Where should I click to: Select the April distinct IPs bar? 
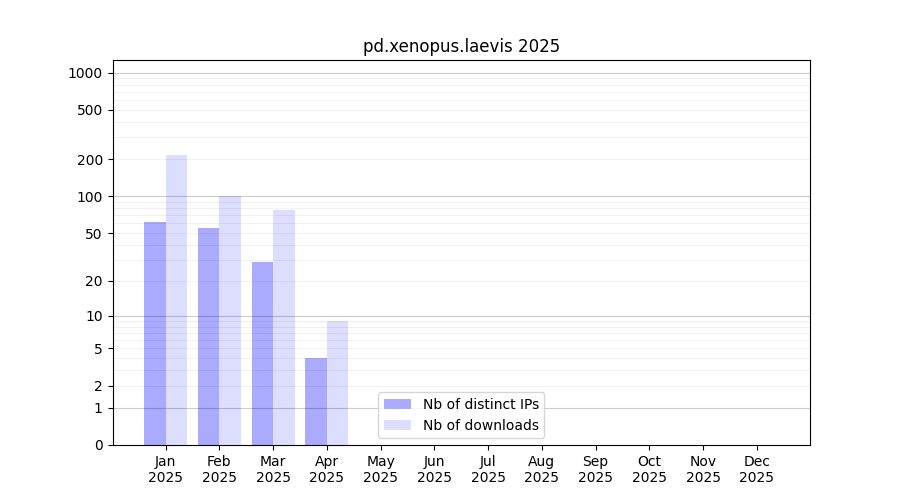click(x=316, y=401)
